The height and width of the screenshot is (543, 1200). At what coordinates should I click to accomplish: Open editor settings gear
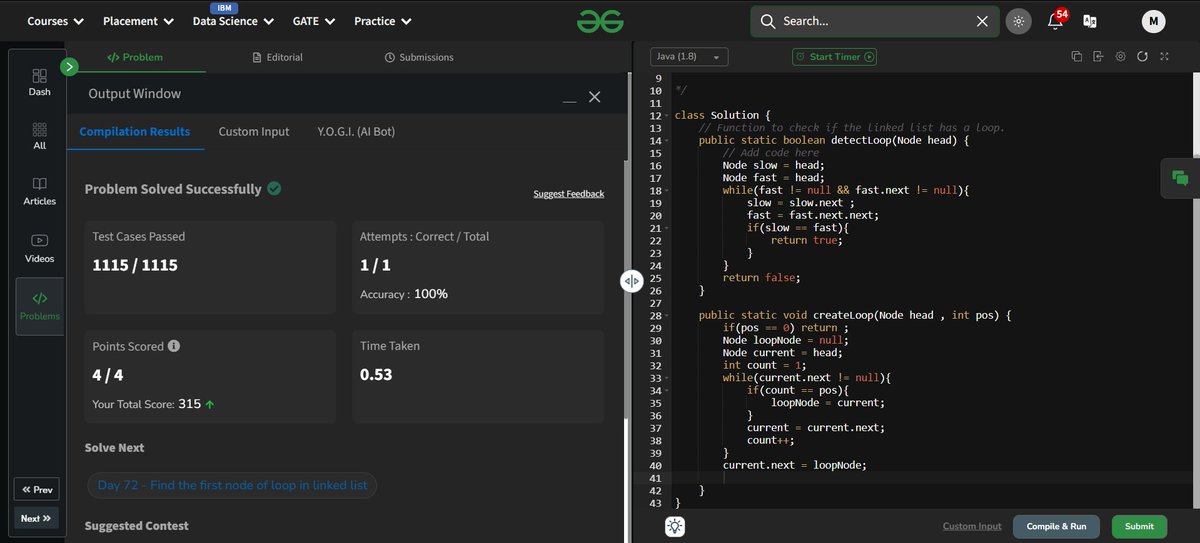coord(1120,57)
